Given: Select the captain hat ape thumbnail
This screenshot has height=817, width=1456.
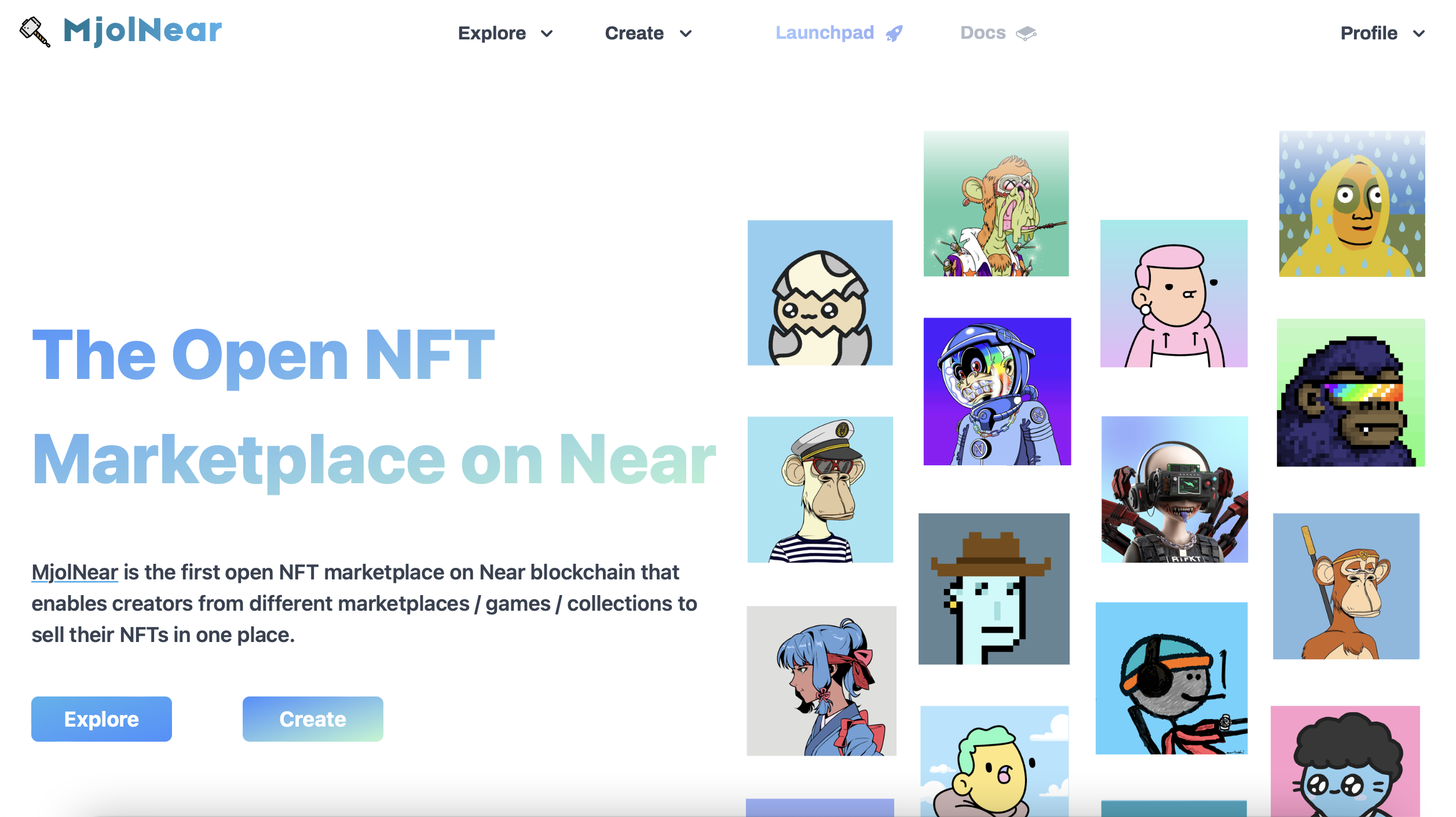Looking at the screenshot, I should pos(820,489).
